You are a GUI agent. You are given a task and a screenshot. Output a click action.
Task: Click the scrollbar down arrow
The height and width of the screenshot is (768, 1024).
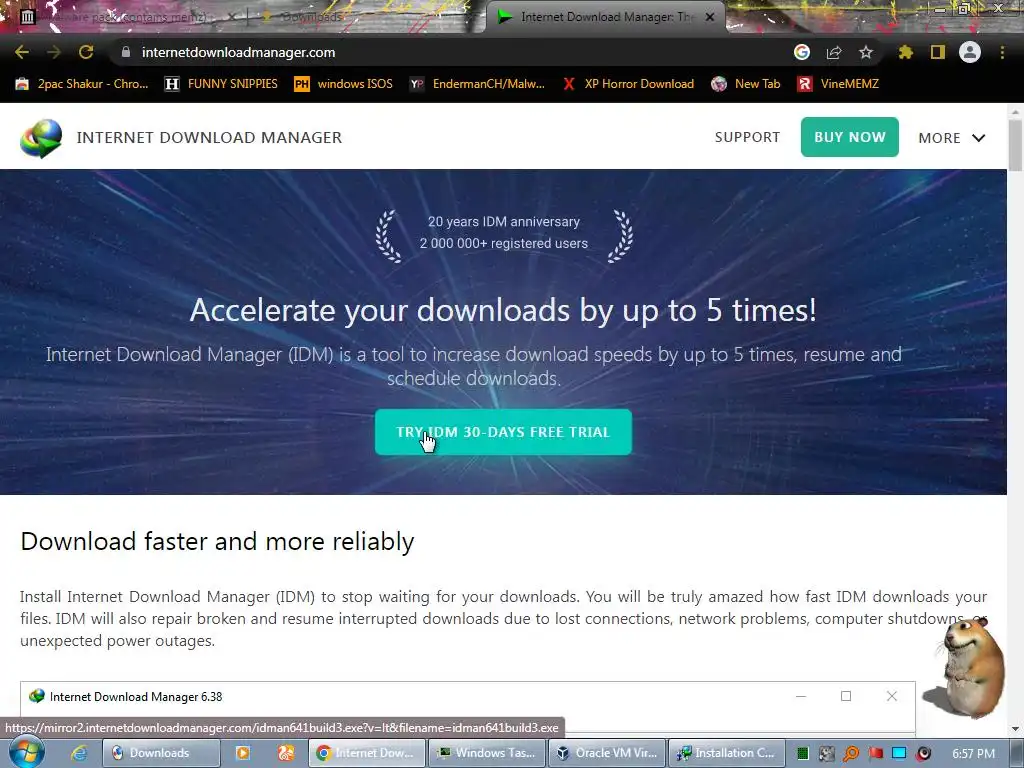(1015, 728)
